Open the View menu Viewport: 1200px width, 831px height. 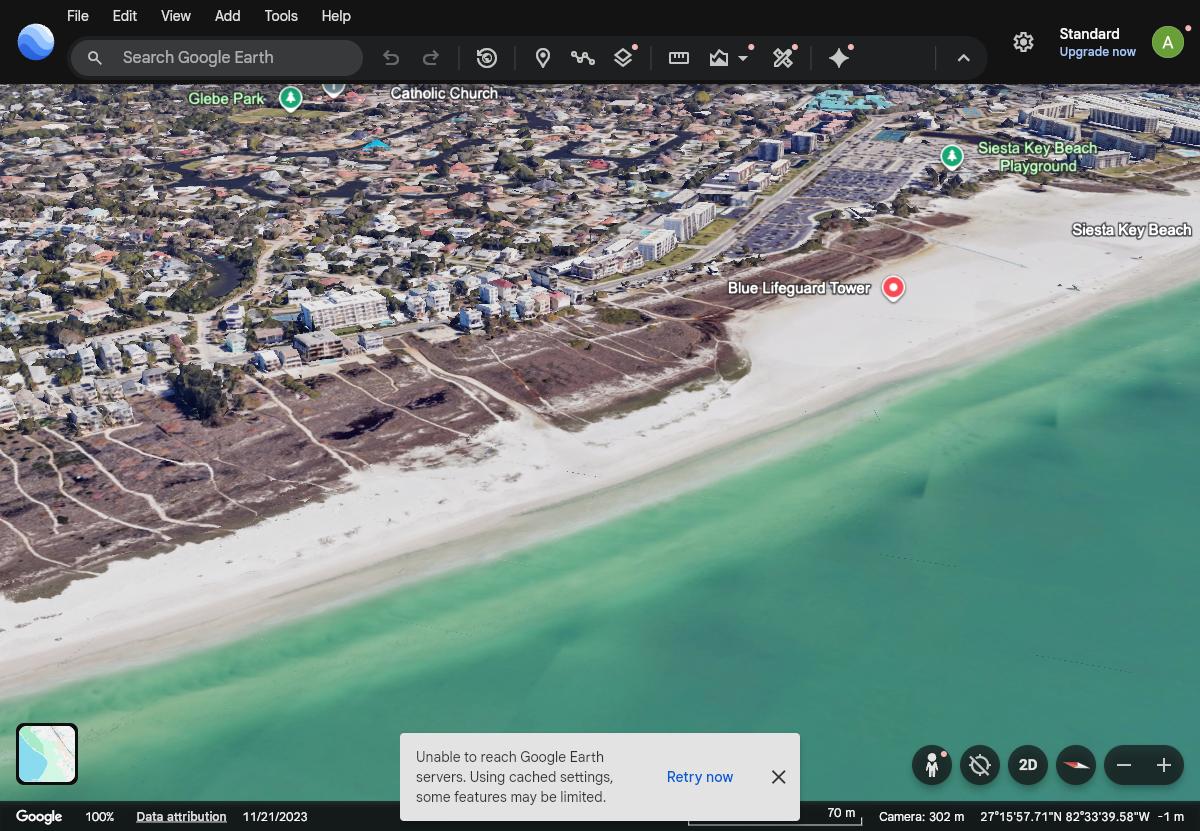click(x=176, y=16)
